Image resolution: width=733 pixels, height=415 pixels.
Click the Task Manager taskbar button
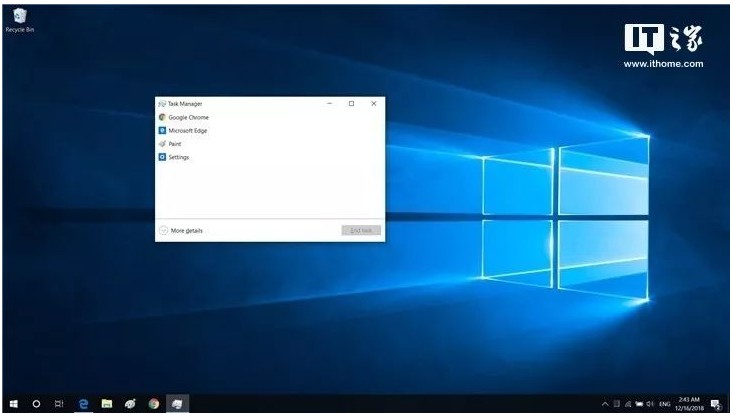(x=177, y=404)
